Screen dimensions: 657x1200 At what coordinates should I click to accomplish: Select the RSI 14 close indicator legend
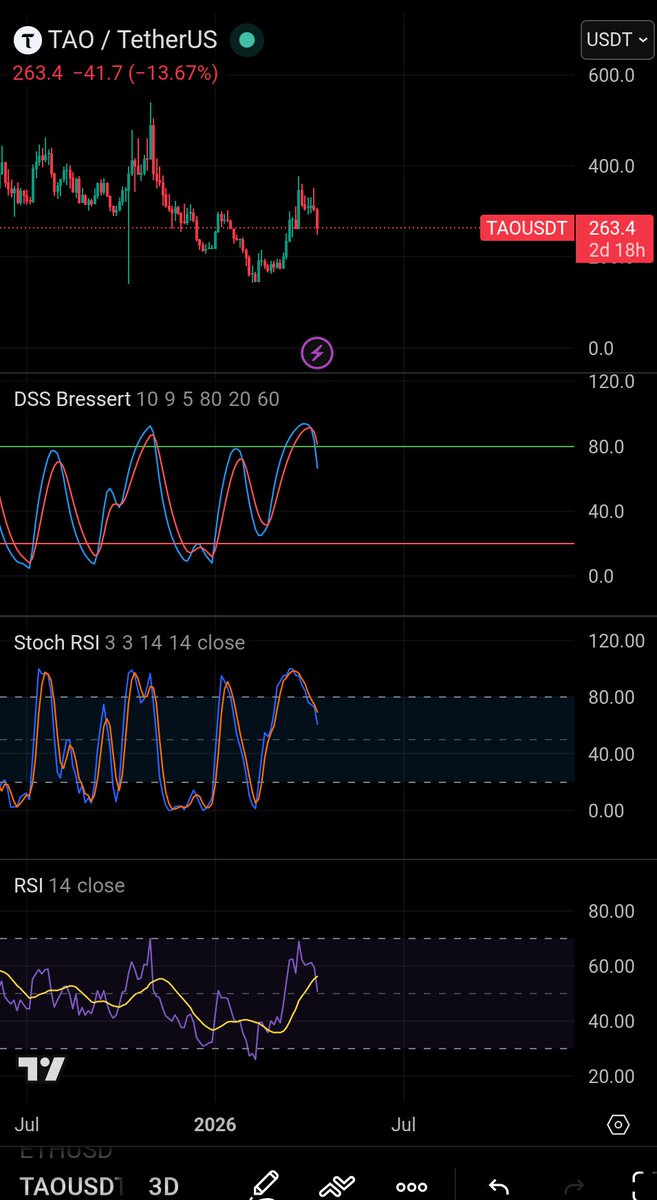(69, 885)
